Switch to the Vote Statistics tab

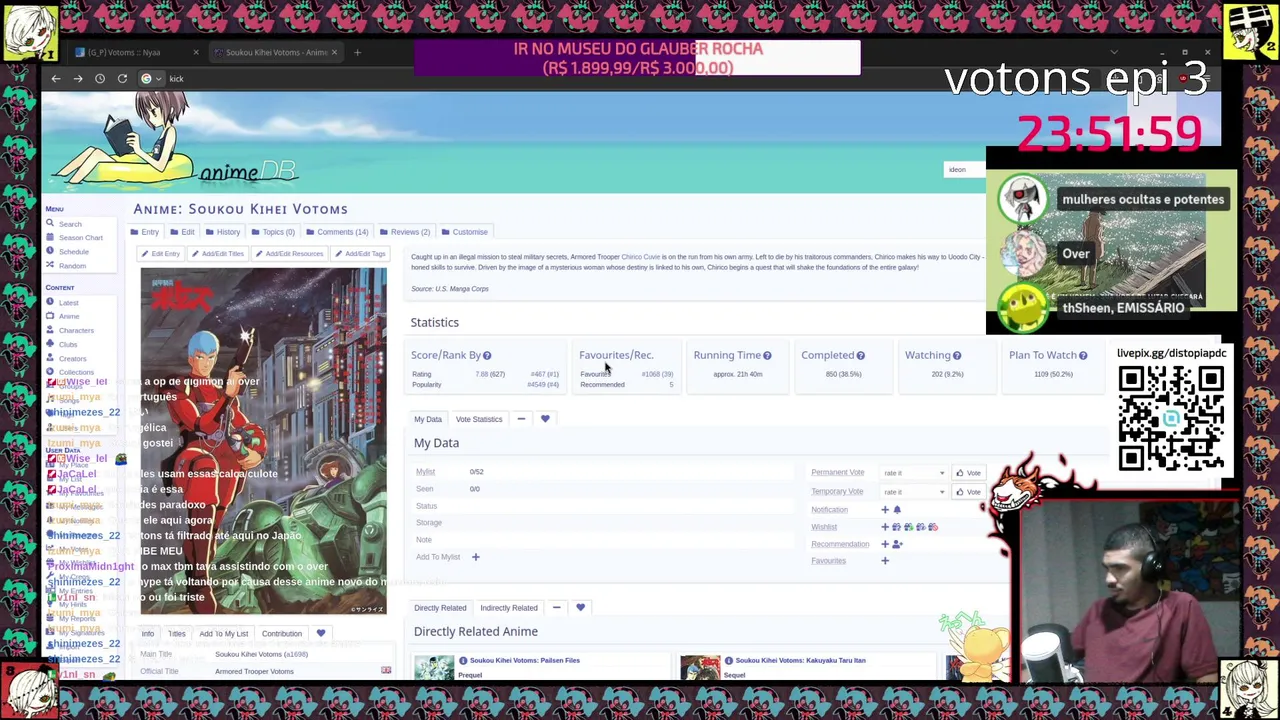[479, 419]
